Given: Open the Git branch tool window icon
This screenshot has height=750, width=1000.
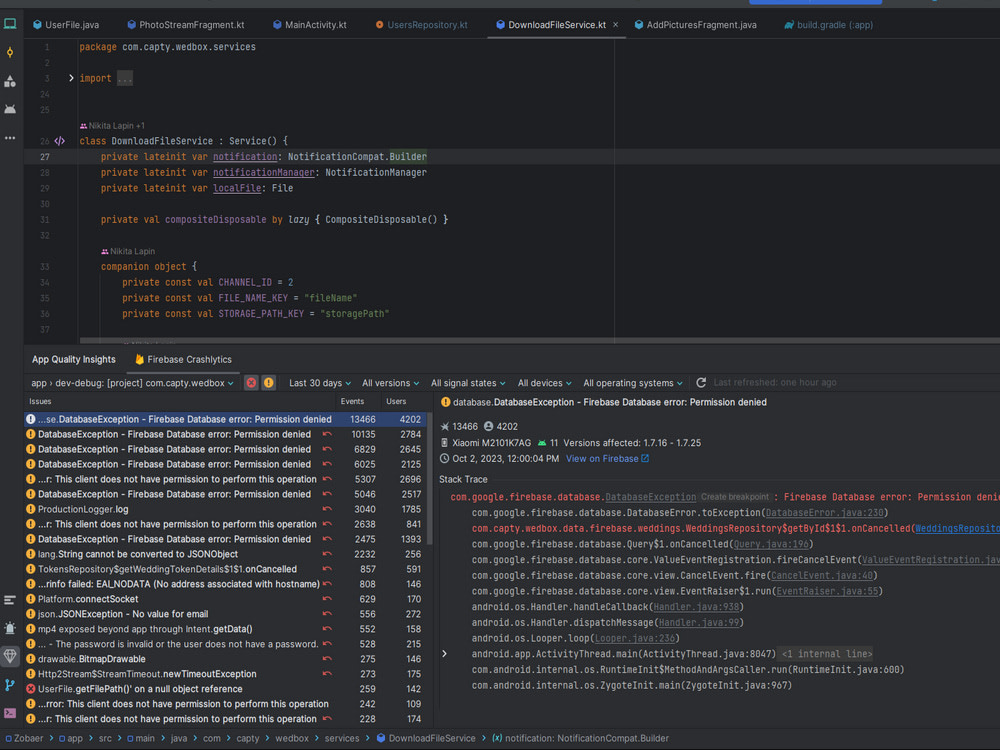Looking at the screenshot, I should pos(10,685).
